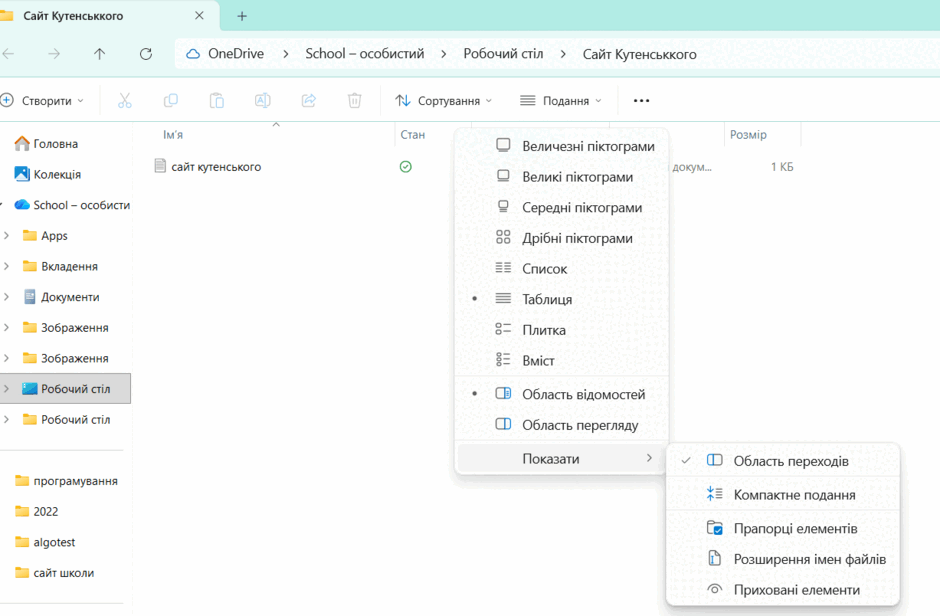Refresh the current folder view
940x616 pixels.
[146, 54]
